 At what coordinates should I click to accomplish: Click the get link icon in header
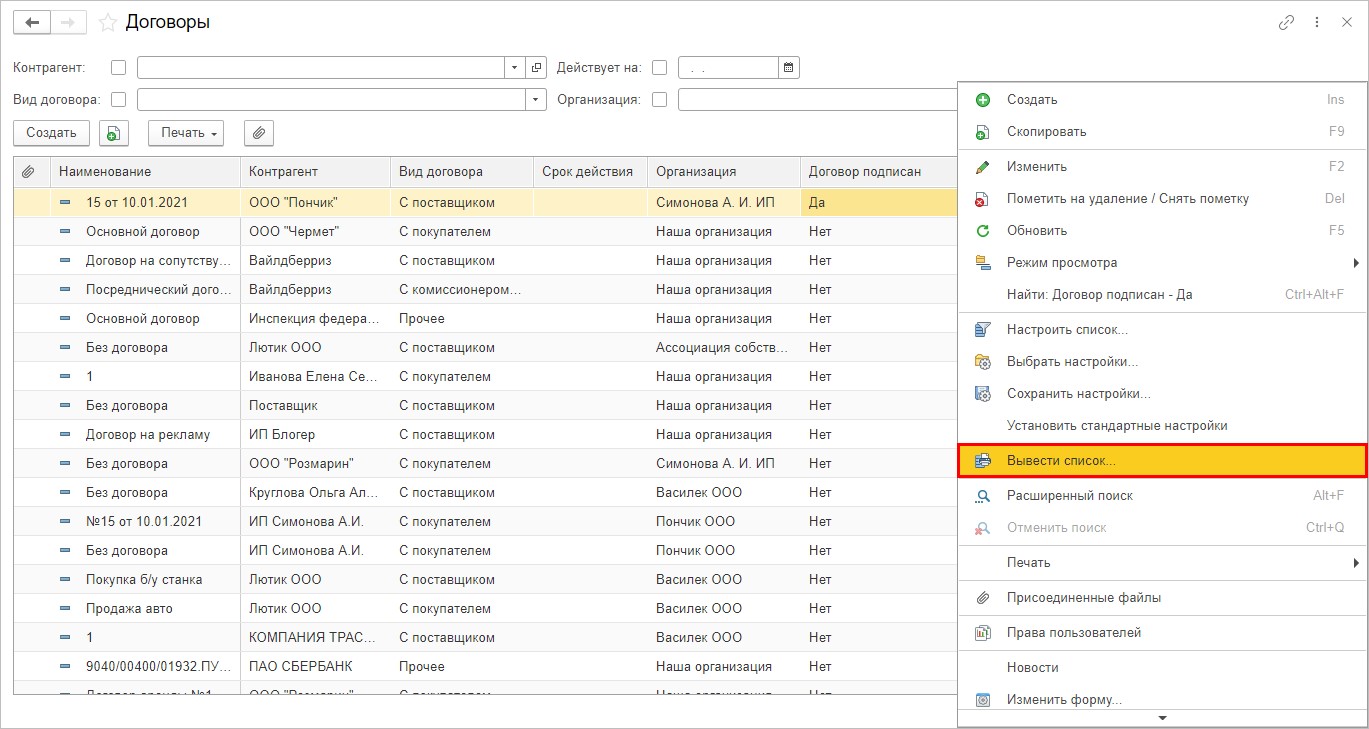click(1286, 22)
